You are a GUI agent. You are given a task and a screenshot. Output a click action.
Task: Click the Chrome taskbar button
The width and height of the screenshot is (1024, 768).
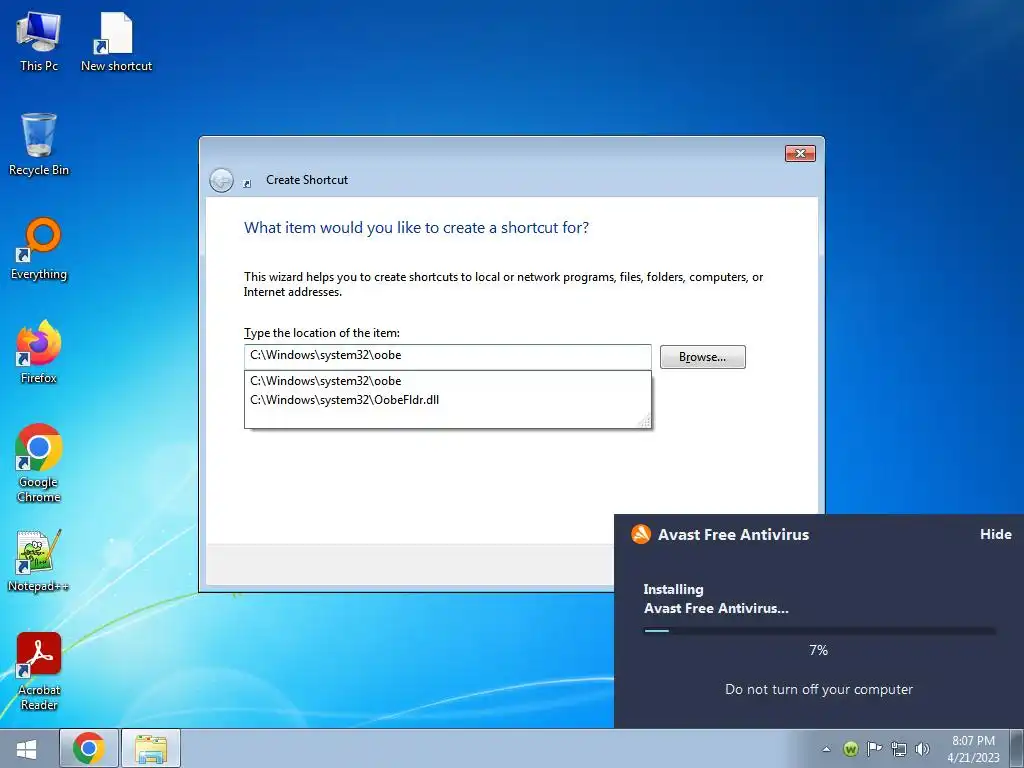[x=89, y=748]
